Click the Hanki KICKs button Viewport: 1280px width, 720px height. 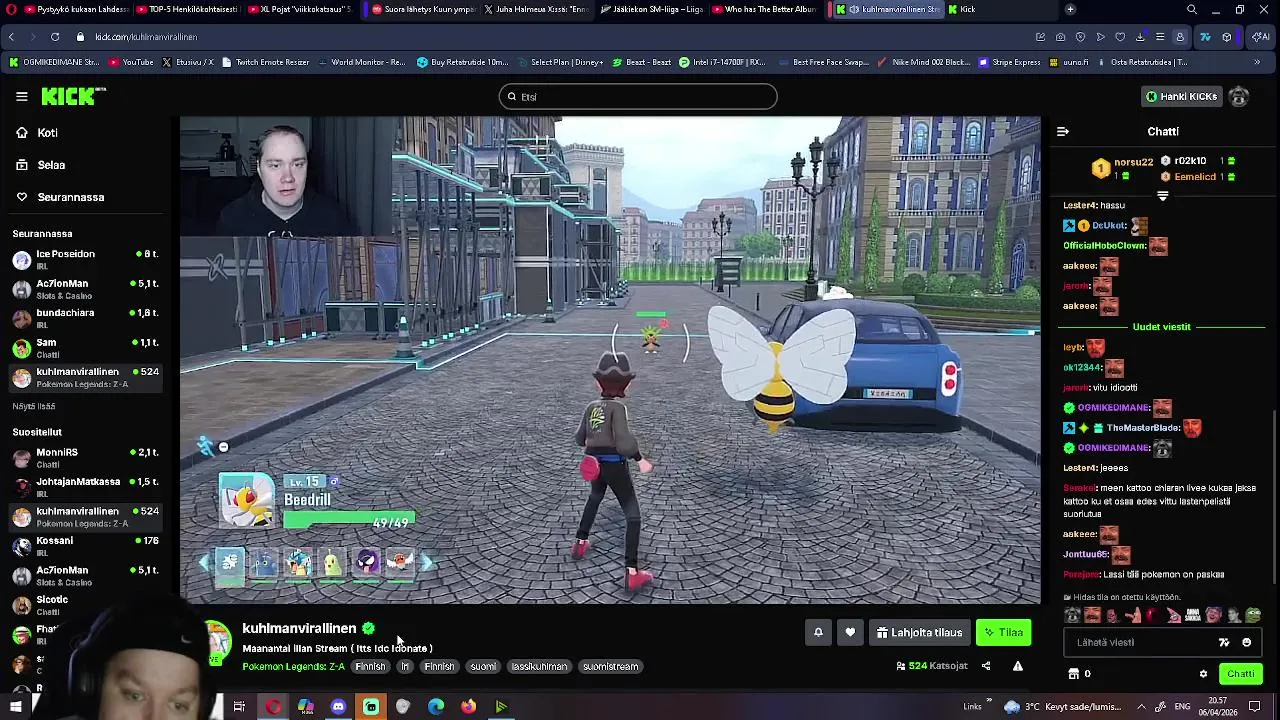coord(1181,96)
